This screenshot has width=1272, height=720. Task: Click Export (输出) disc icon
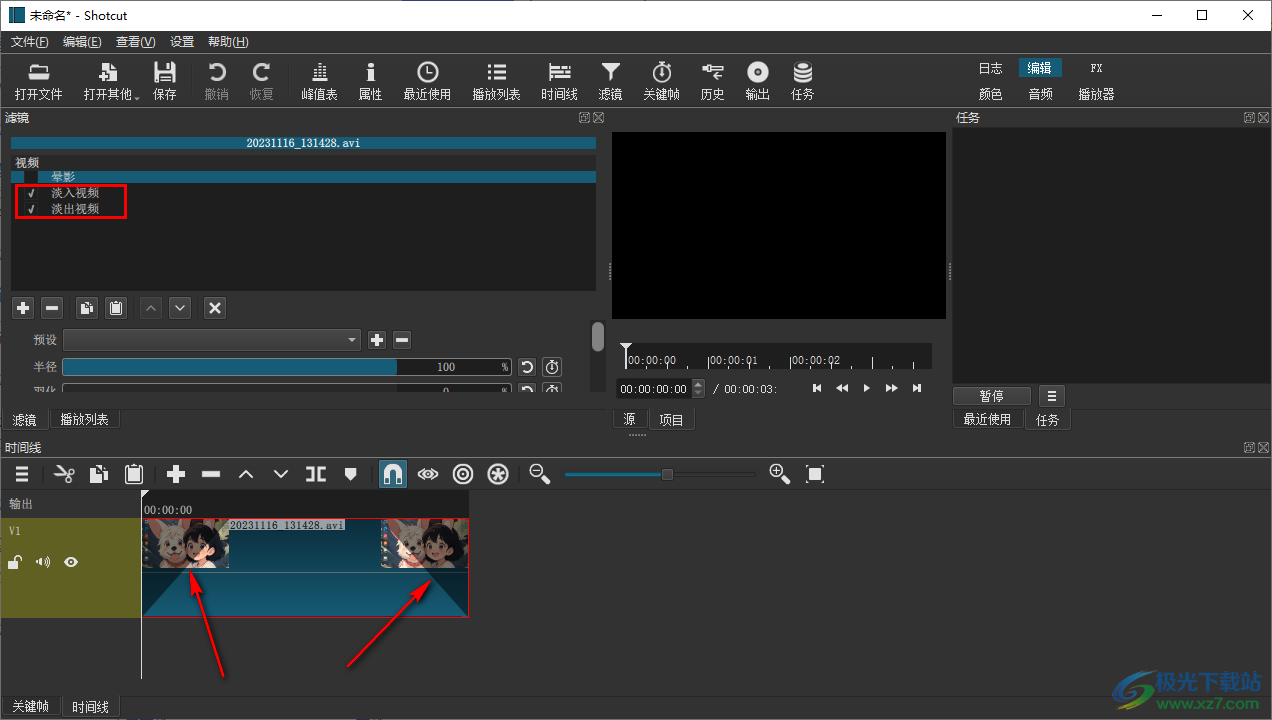(x=757, y=81)
